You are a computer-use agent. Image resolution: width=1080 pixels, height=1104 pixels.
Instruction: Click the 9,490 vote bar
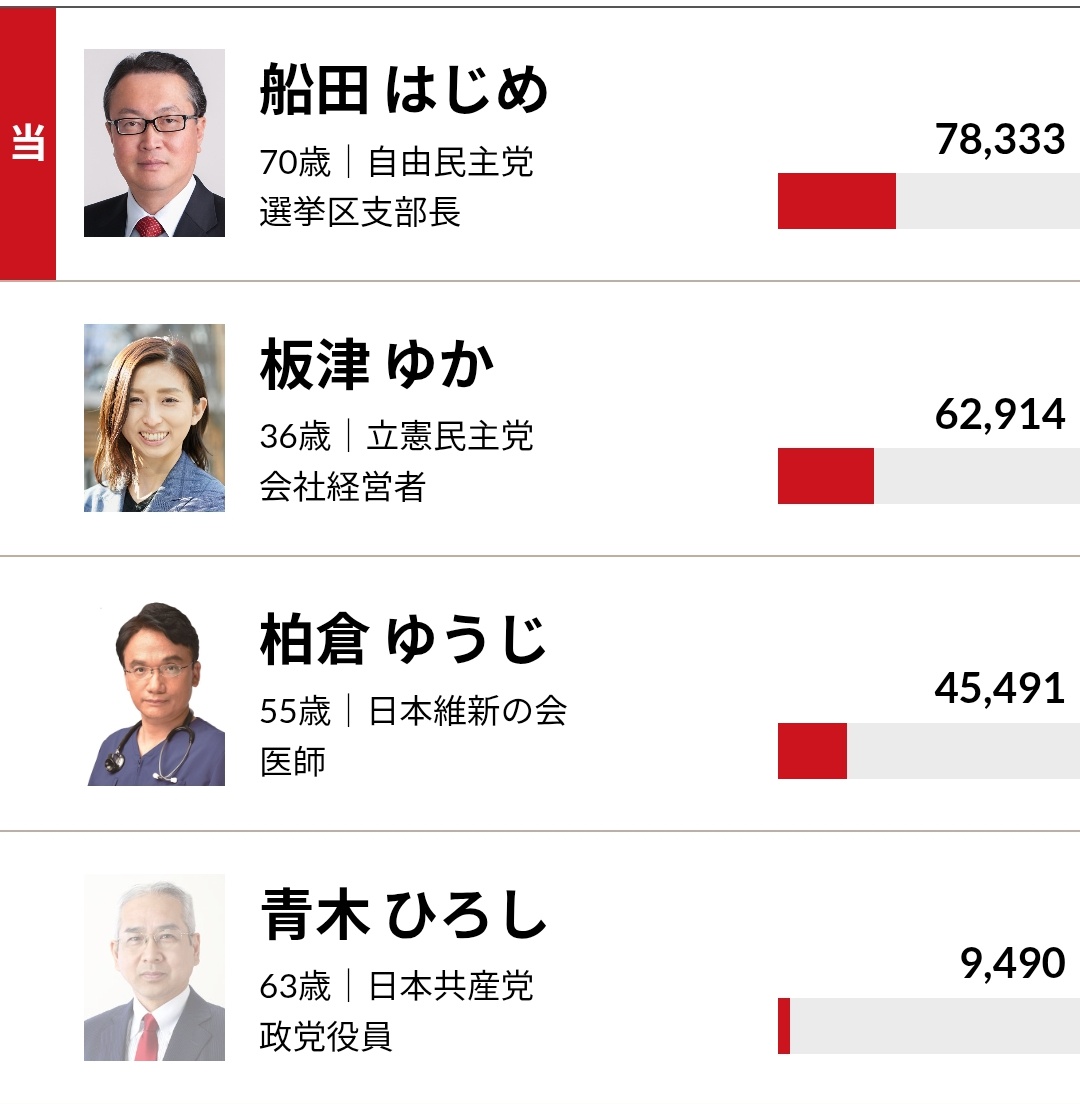coord(928,1026)
